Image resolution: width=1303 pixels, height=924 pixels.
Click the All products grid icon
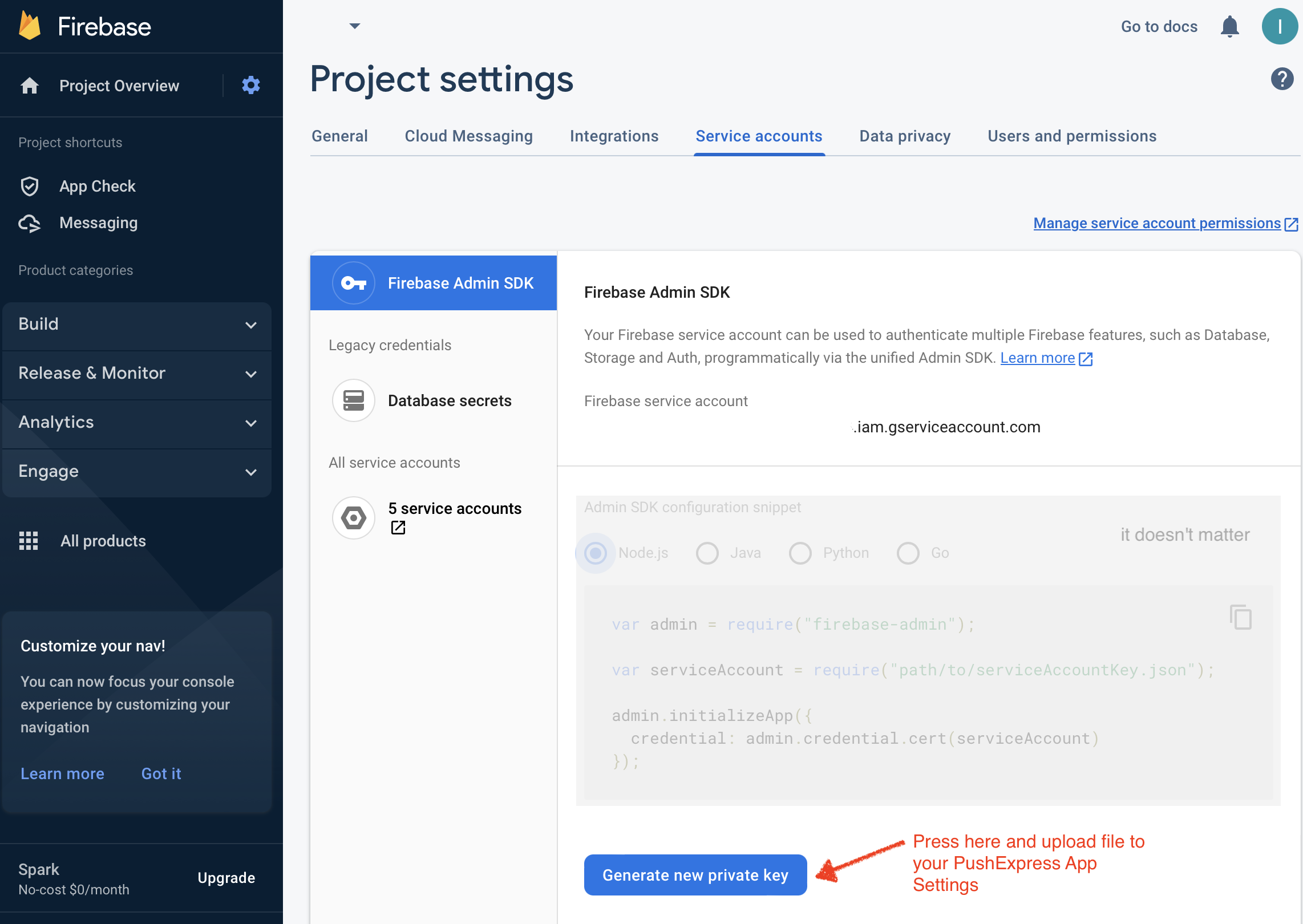coord(29,541)
